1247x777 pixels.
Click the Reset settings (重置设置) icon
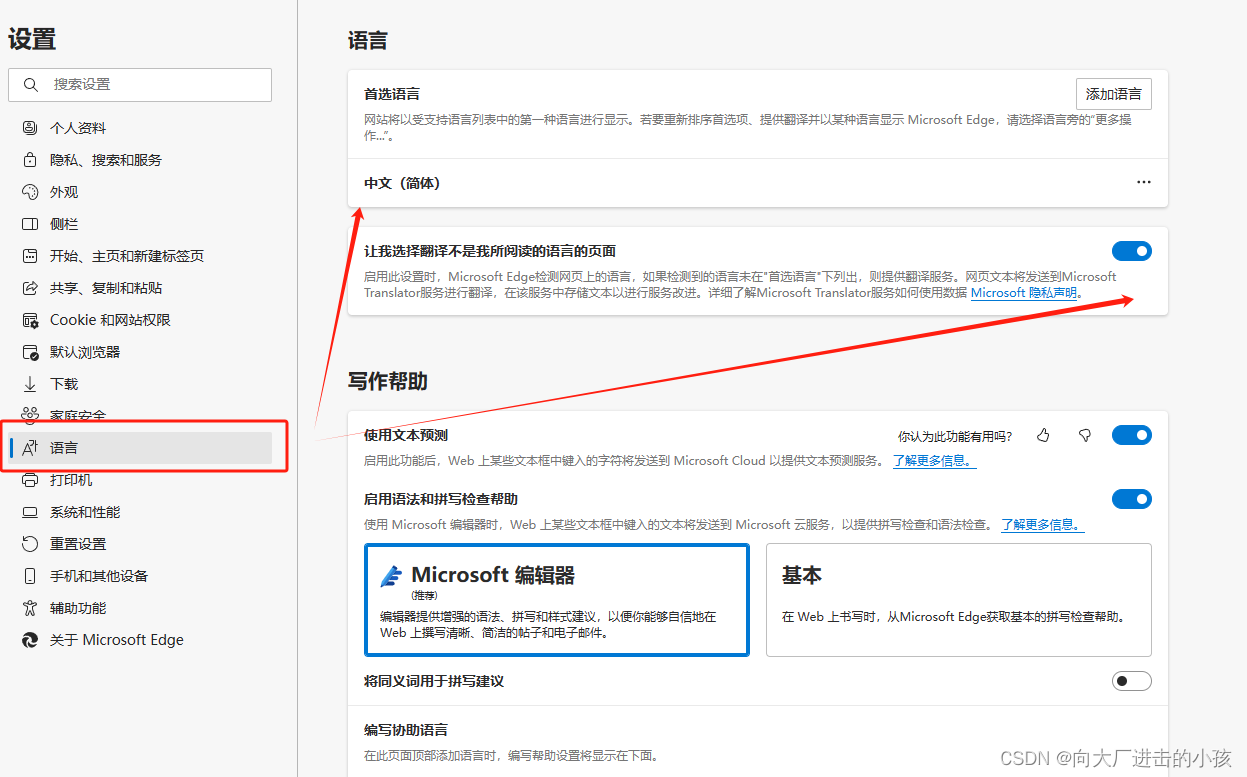pyautogui.click(x=30, y=544)
